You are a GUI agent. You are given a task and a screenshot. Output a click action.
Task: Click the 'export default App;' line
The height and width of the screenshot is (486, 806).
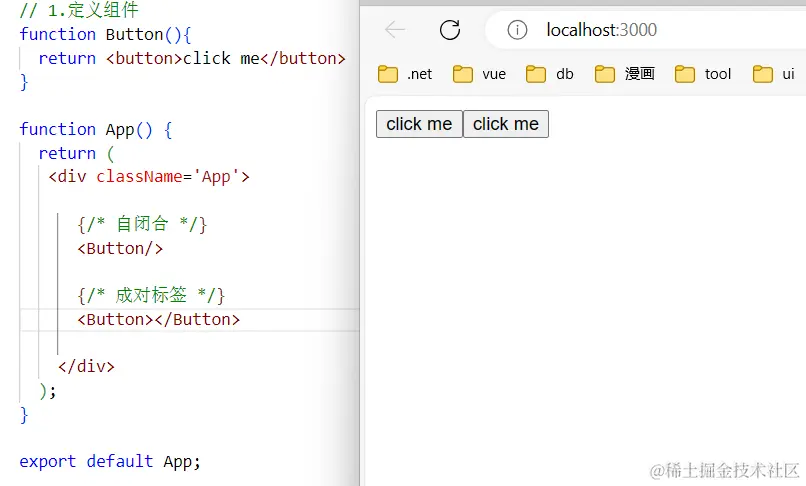(110, 461)
